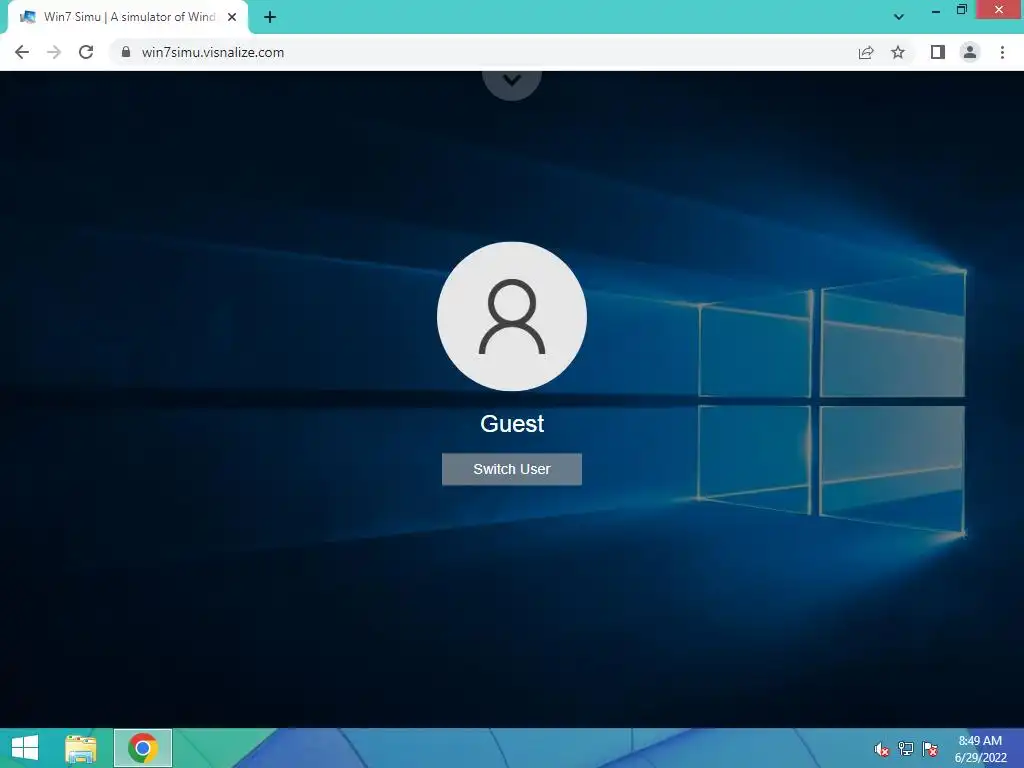Open Action Center flag icon
Image resolution: width=1024 pixels, height=768 pixels.
(x=930, y=749)
